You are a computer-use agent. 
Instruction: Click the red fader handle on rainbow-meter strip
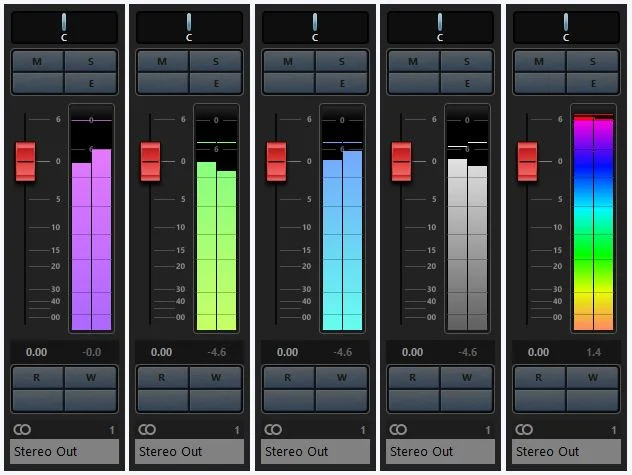527,161
